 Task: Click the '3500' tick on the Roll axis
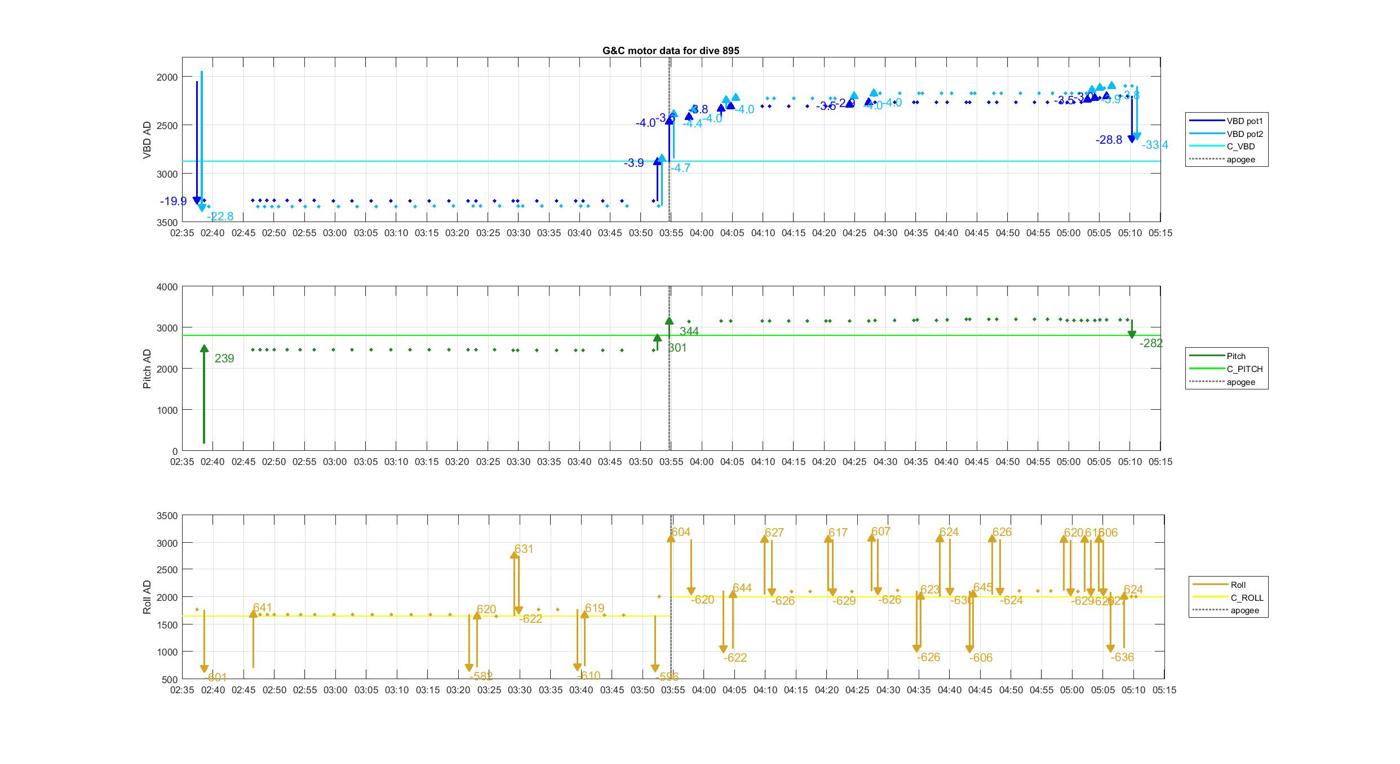[x=167, y=516]
